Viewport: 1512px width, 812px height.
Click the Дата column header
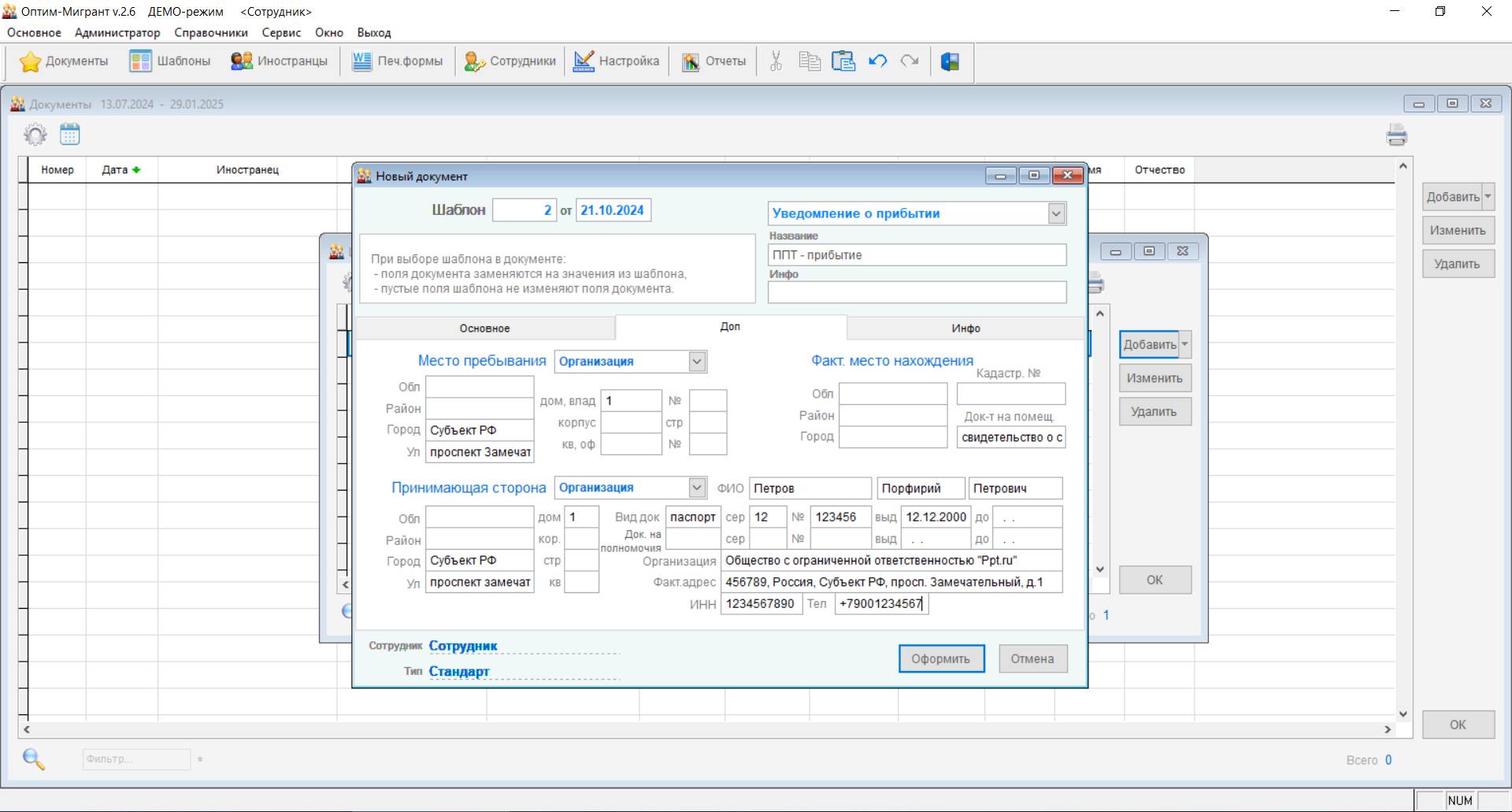coord(121,170)
